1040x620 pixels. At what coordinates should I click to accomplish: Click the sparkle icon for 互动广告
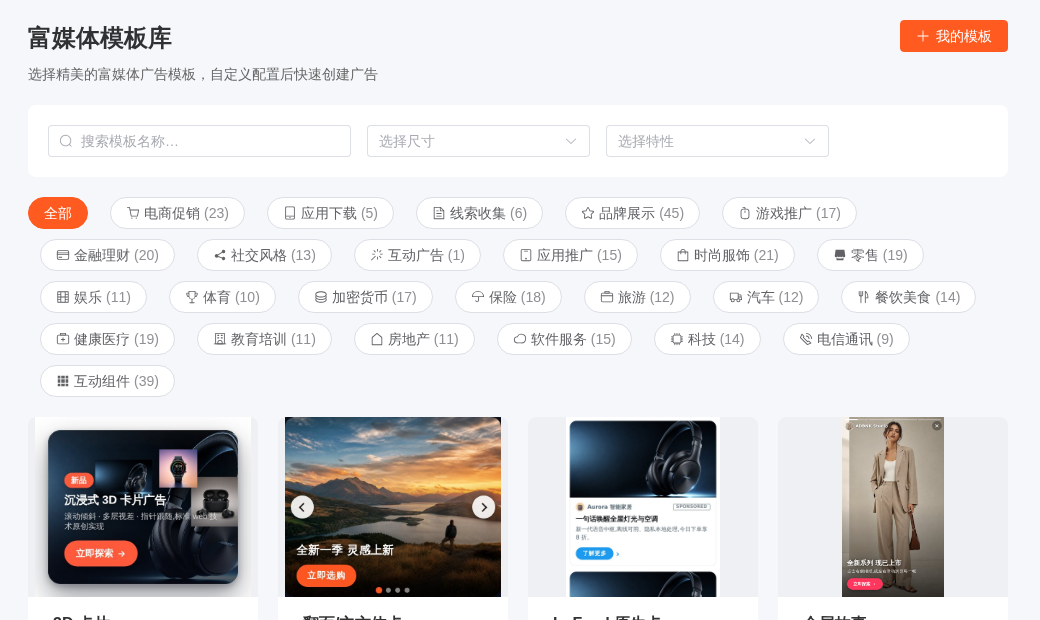(377, 255)
